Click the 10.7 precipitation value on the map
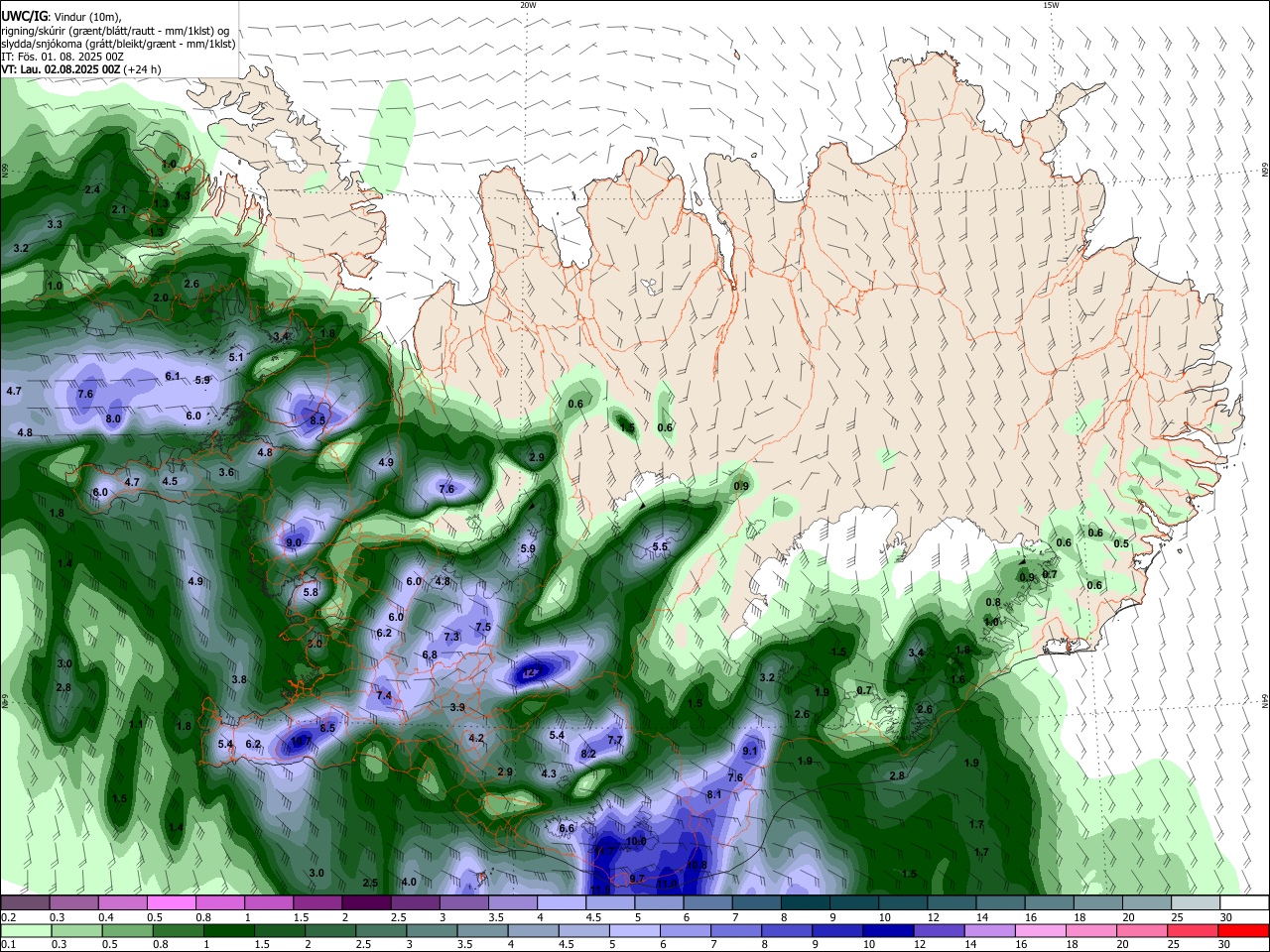The image size is (1270, 952). pos(301,741)
